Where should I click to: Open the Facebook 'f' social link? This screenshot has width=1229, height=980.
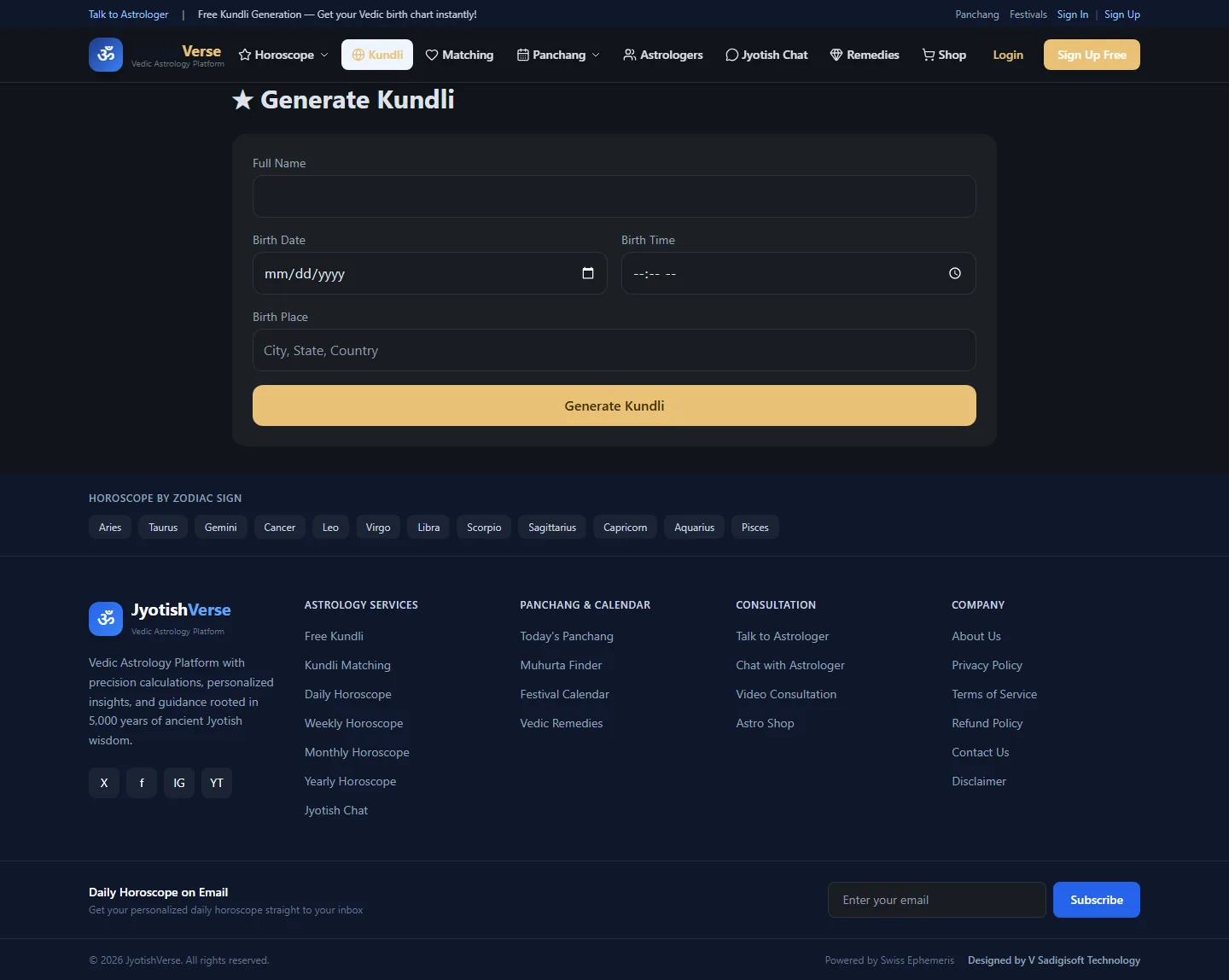(x=142, y=783)
